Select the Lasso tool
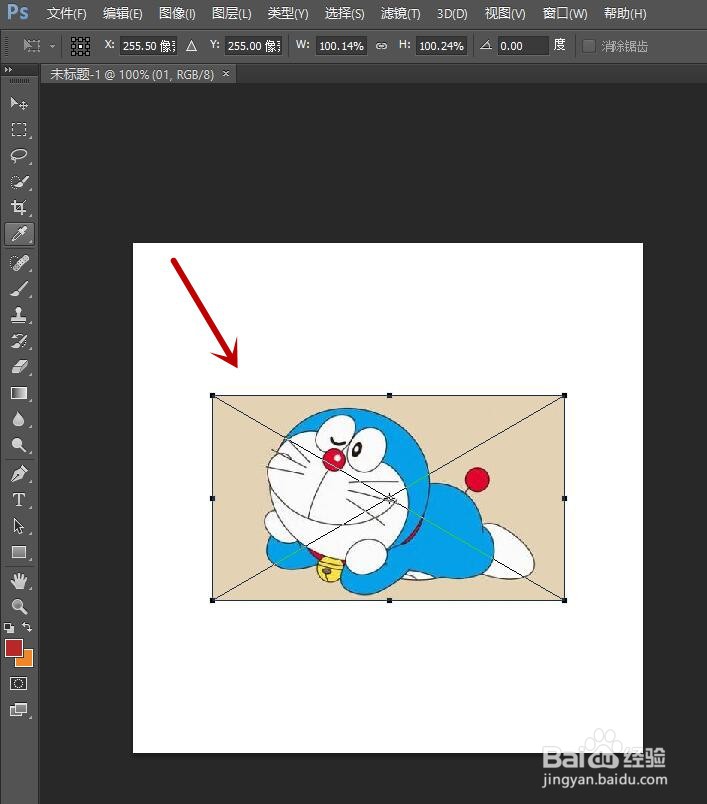 [19, 155]
